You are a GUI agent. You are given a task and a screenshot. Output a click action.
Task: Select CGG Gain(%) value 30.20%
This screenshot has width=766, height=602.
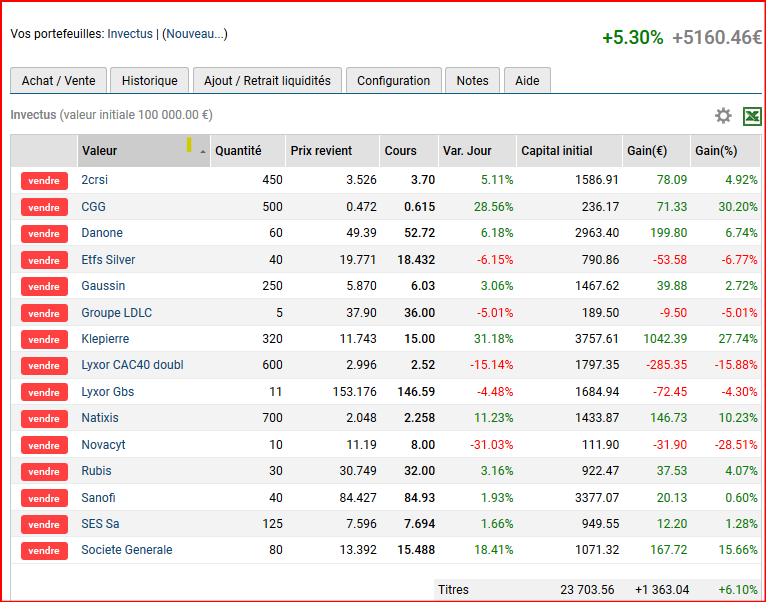click(738, 207)
